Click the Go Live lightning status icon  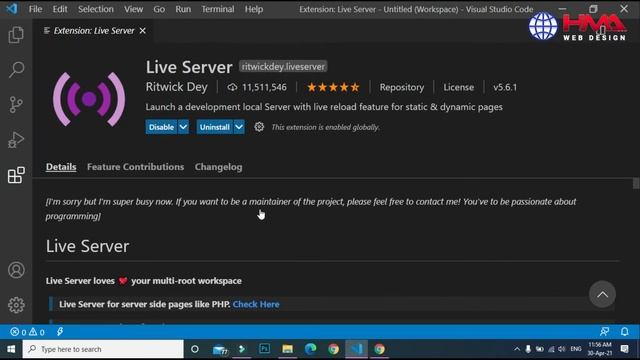click(60, 332)
